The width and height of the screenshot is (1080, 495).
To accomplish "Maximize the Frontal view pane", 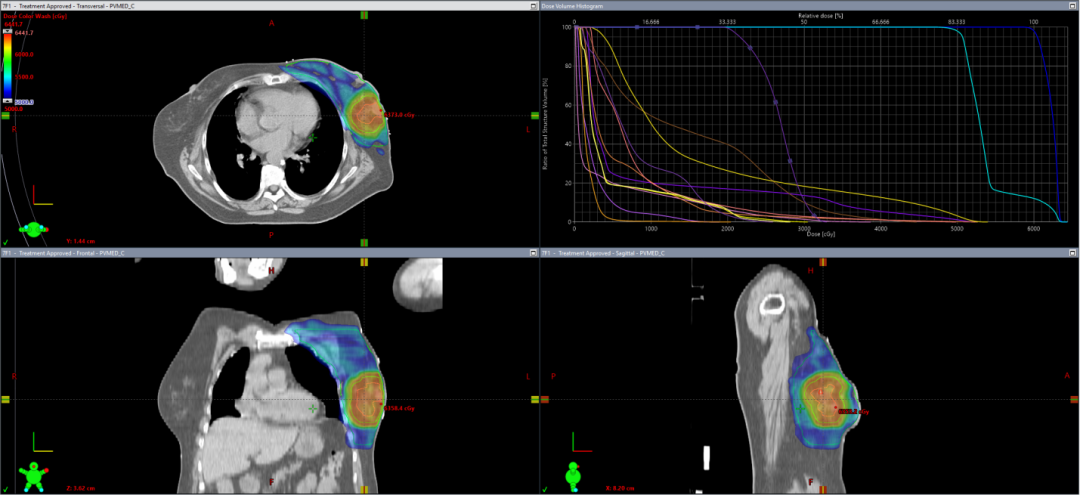I will tap(531, 253).
